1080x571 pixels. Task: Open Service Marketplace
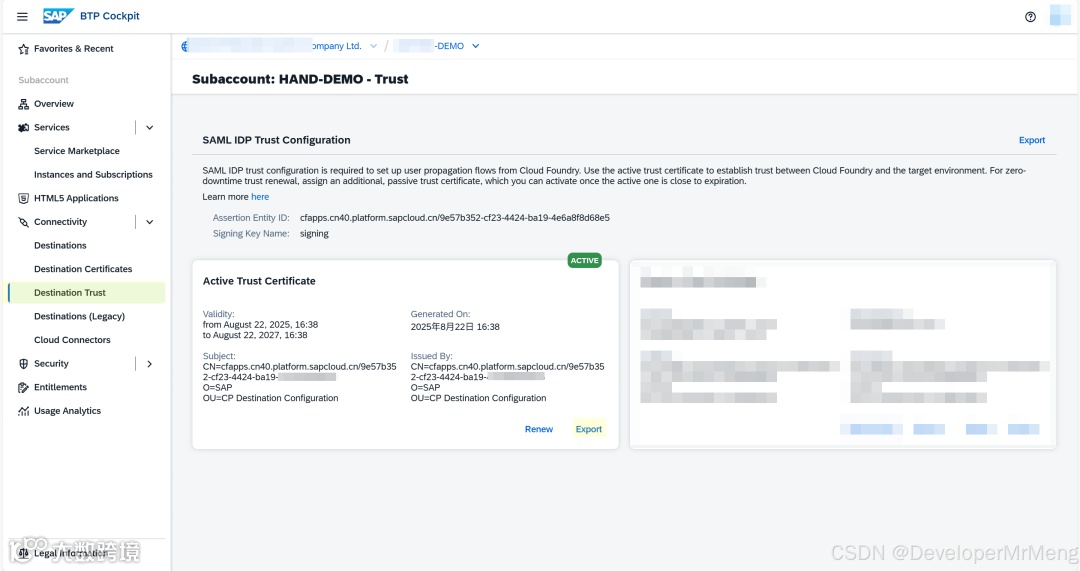76,151
